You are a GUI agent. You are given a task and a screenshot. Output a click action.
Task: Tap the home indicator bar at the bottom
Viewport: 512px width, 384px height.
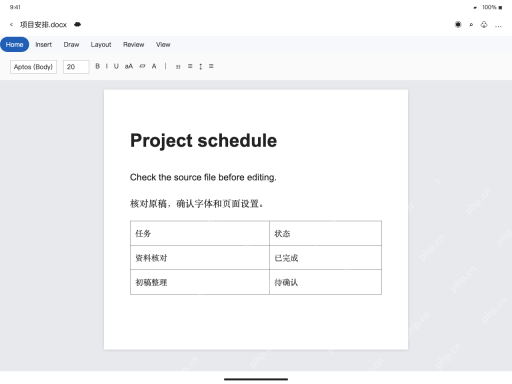(256, 379)
